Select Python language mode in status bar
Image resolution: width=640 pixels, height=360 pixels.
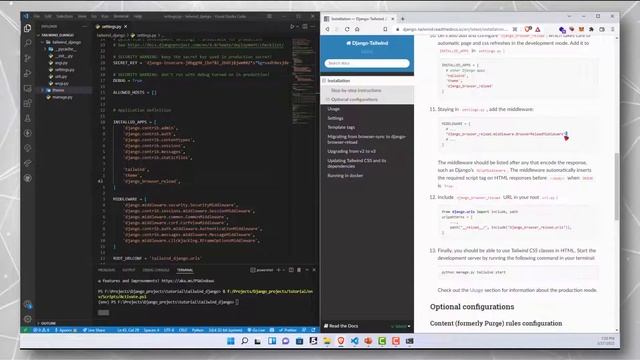coord(198,330)
